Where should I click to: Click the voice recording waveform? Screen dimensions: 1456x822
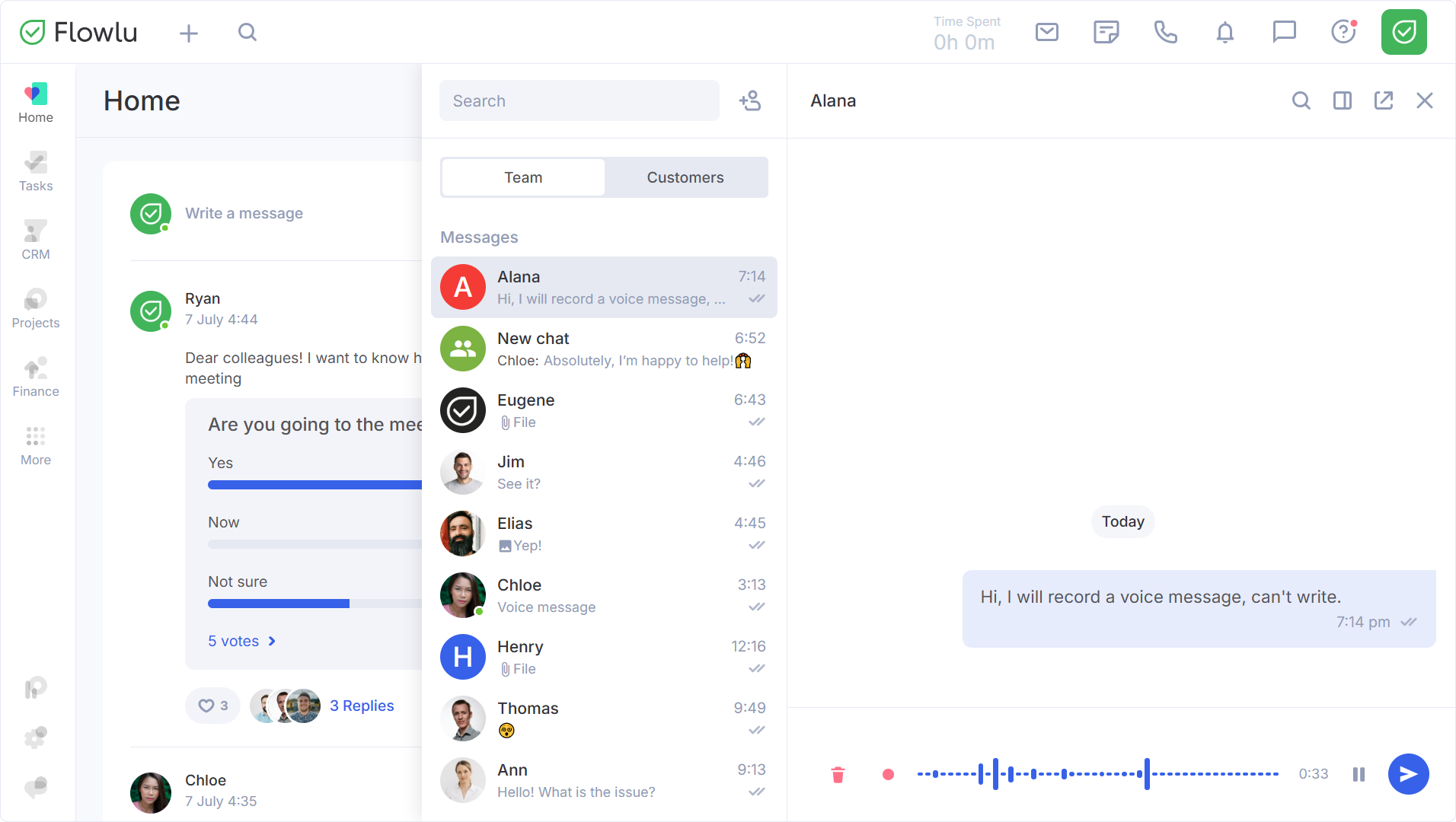coord(1098,774)
